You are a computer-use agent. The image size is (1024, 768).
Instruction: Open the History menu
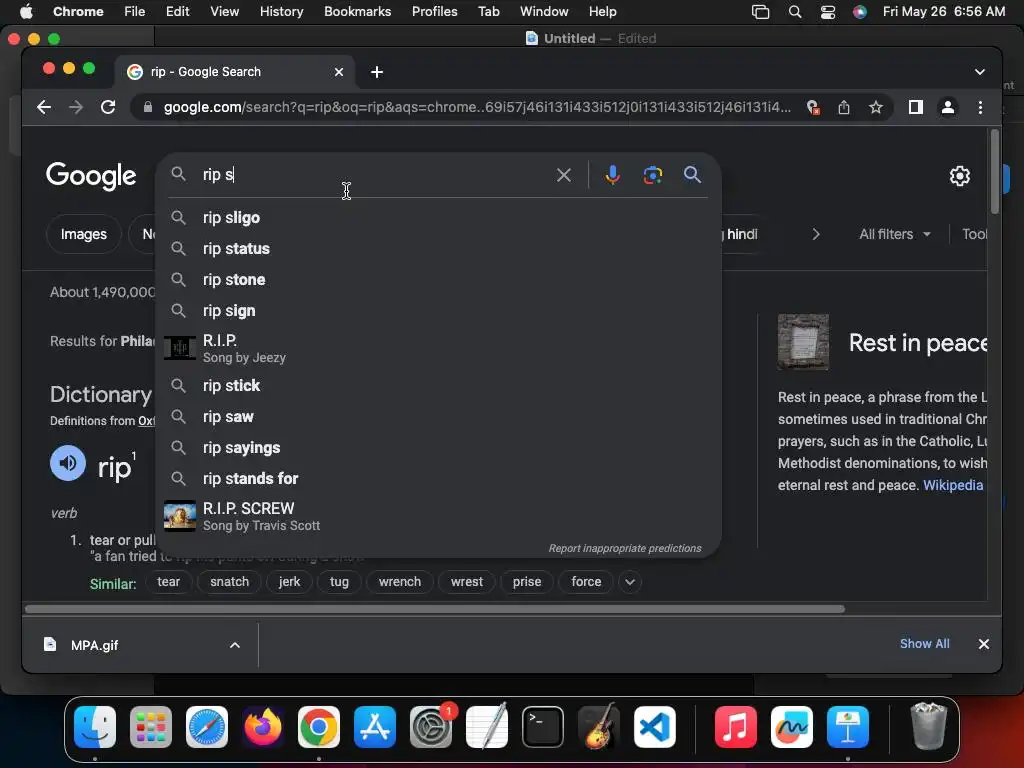281,12
